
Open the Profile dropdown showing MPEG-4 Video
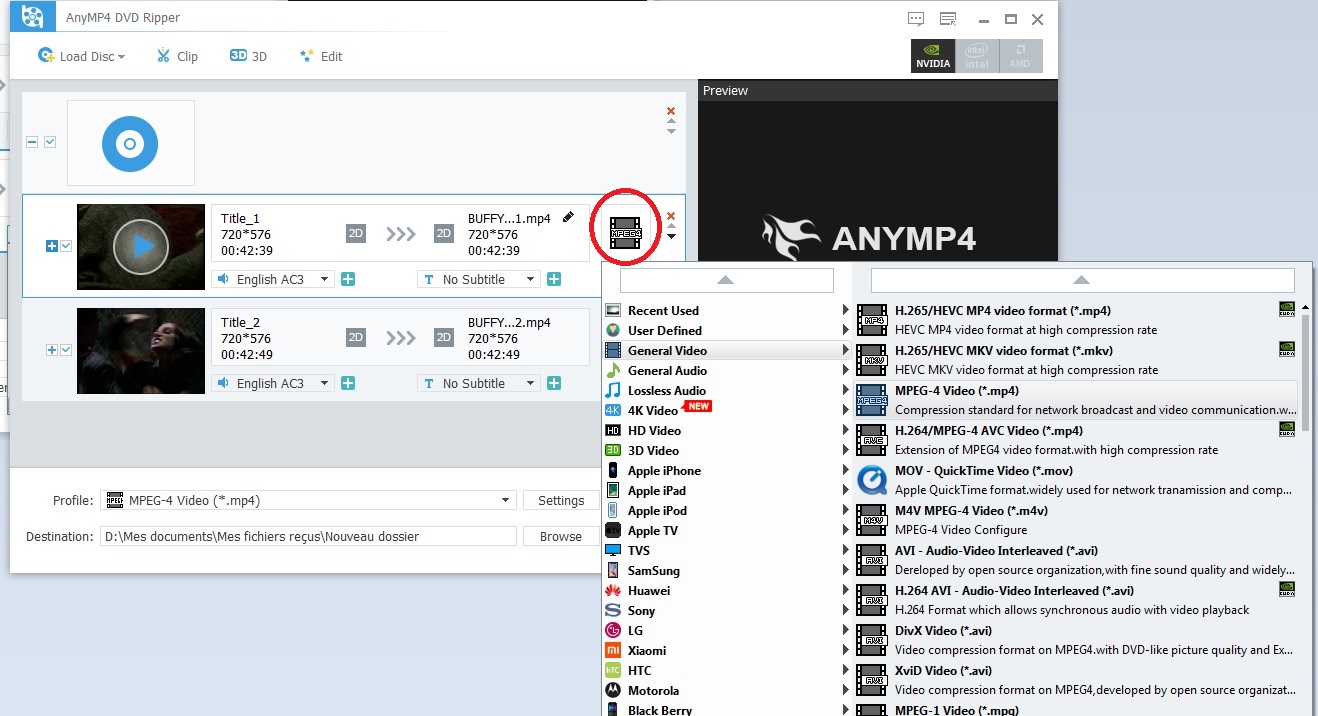coord(308,500)
